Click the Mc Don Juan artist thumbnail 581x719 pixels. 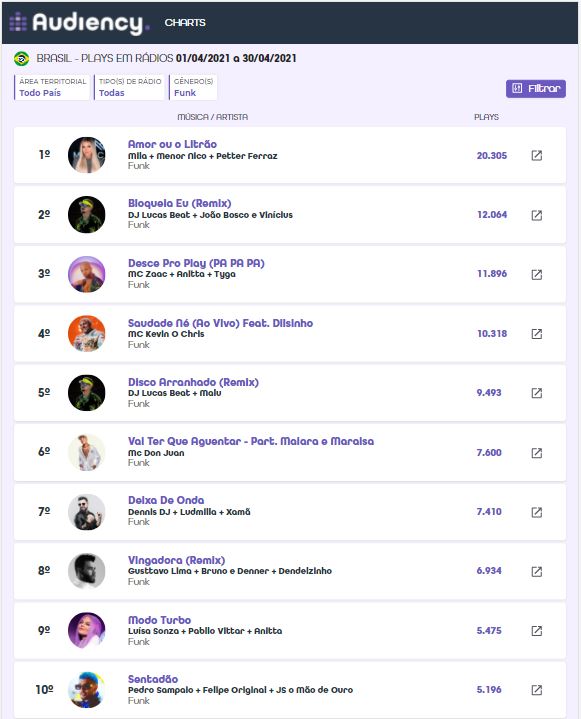pos(87,453)
